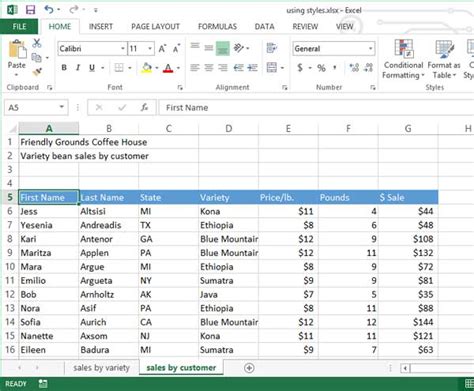Switch to the DATA tab
Viewport: 474px width, 391px height.
[x=264, y=27]
